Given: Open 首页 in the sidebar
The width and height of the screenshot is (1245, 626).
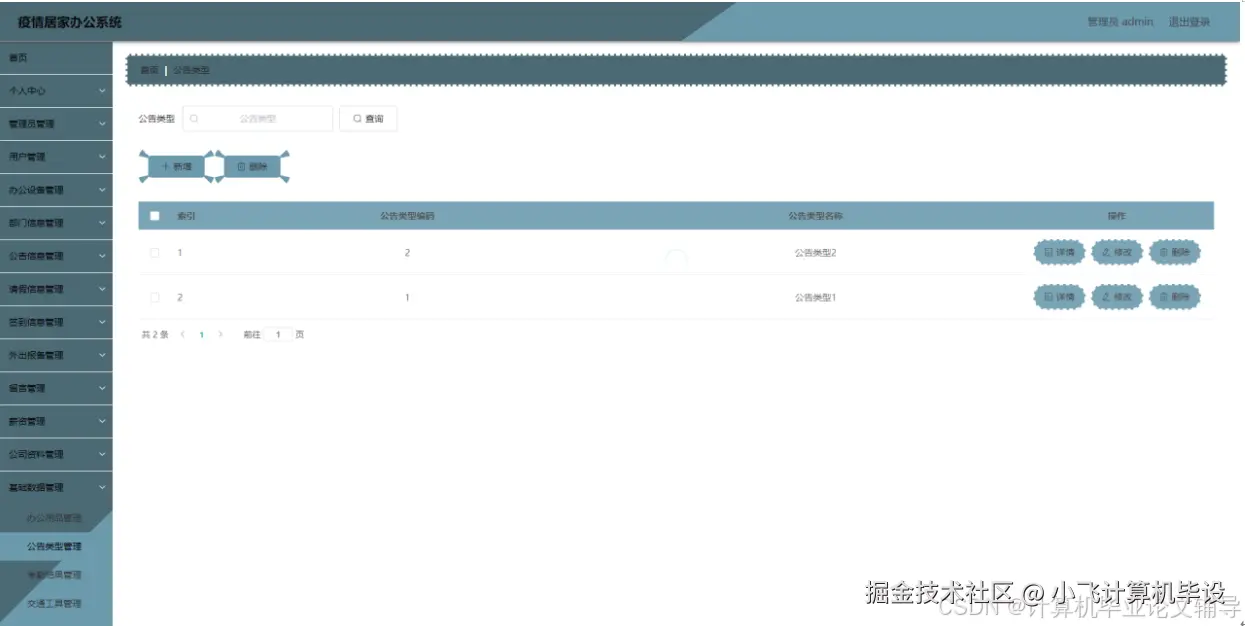Looking at the screenshot, I should point(56,58).
